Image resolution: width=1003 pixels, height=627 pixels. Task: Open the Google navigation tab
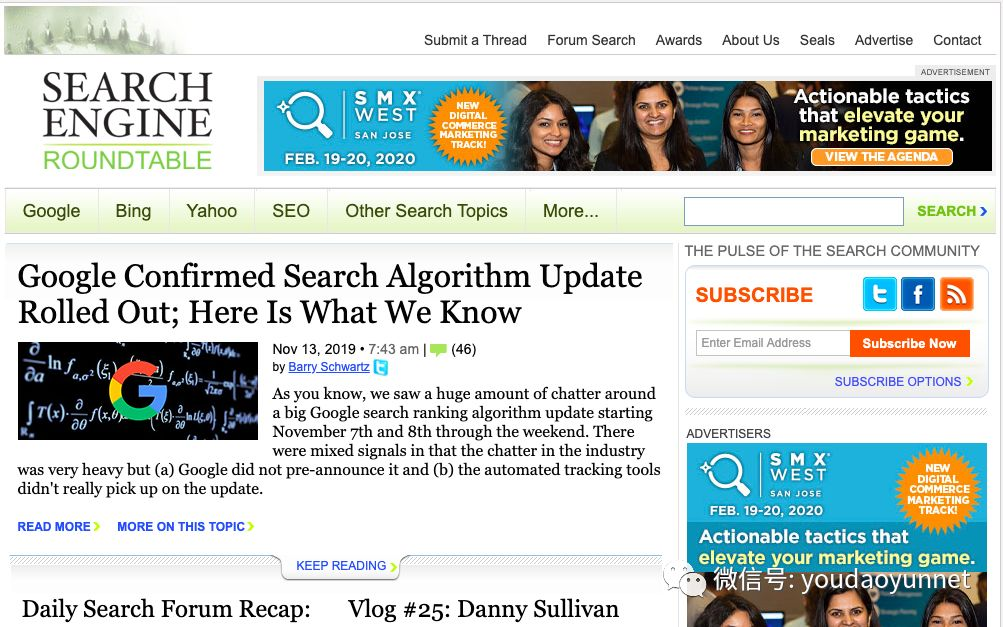point(51,211)
